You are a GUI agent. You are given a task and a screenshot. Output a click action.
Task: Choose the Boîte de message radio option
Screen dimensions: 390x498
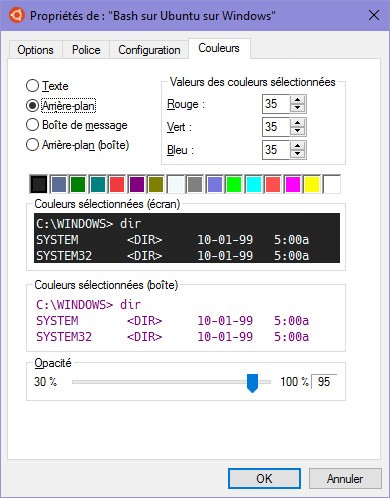tap(32, 125)
